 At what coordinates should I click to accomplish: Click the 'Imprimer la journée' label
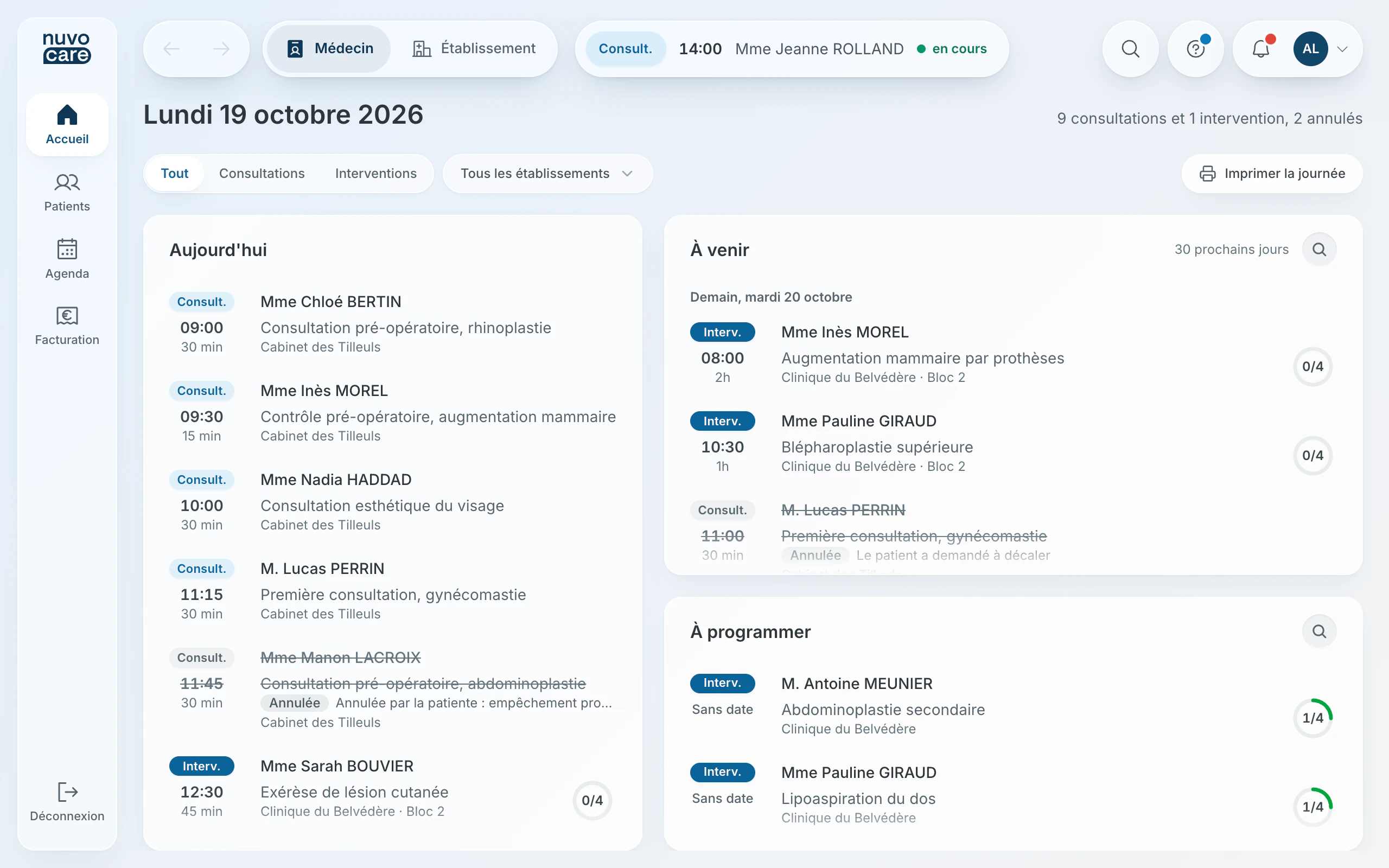[1284, 174]
